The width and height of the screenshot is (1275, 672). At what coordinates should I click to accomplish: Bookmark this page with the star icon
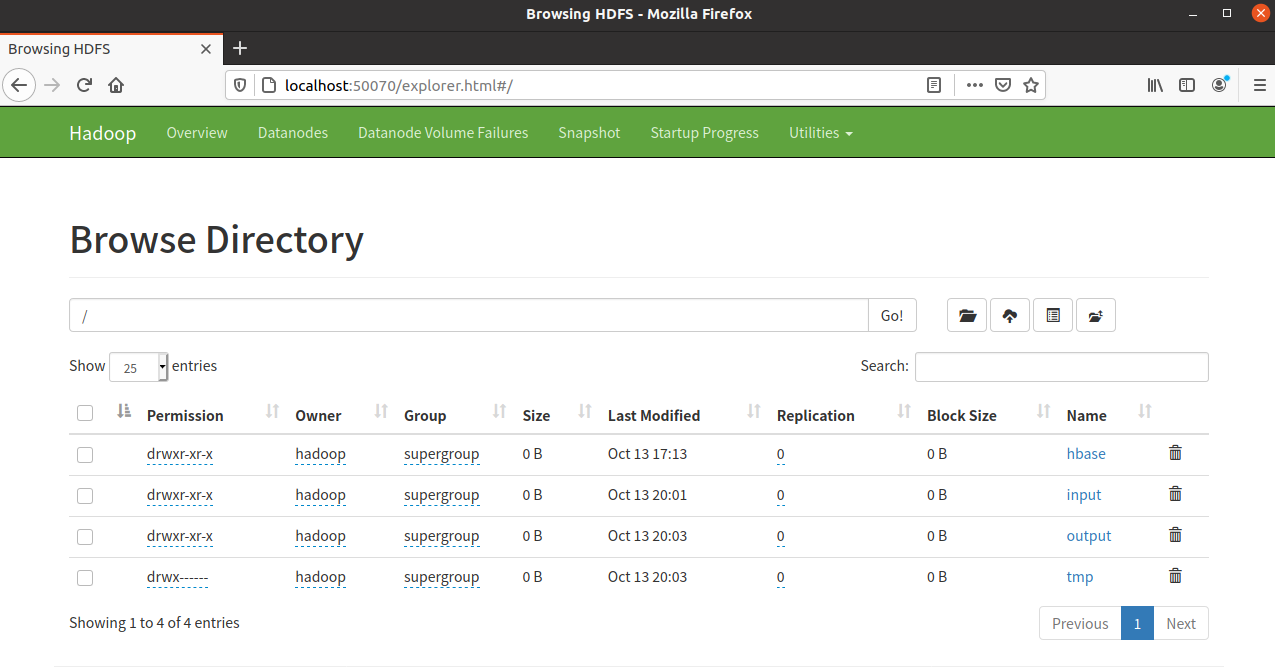pos(1031,85)
